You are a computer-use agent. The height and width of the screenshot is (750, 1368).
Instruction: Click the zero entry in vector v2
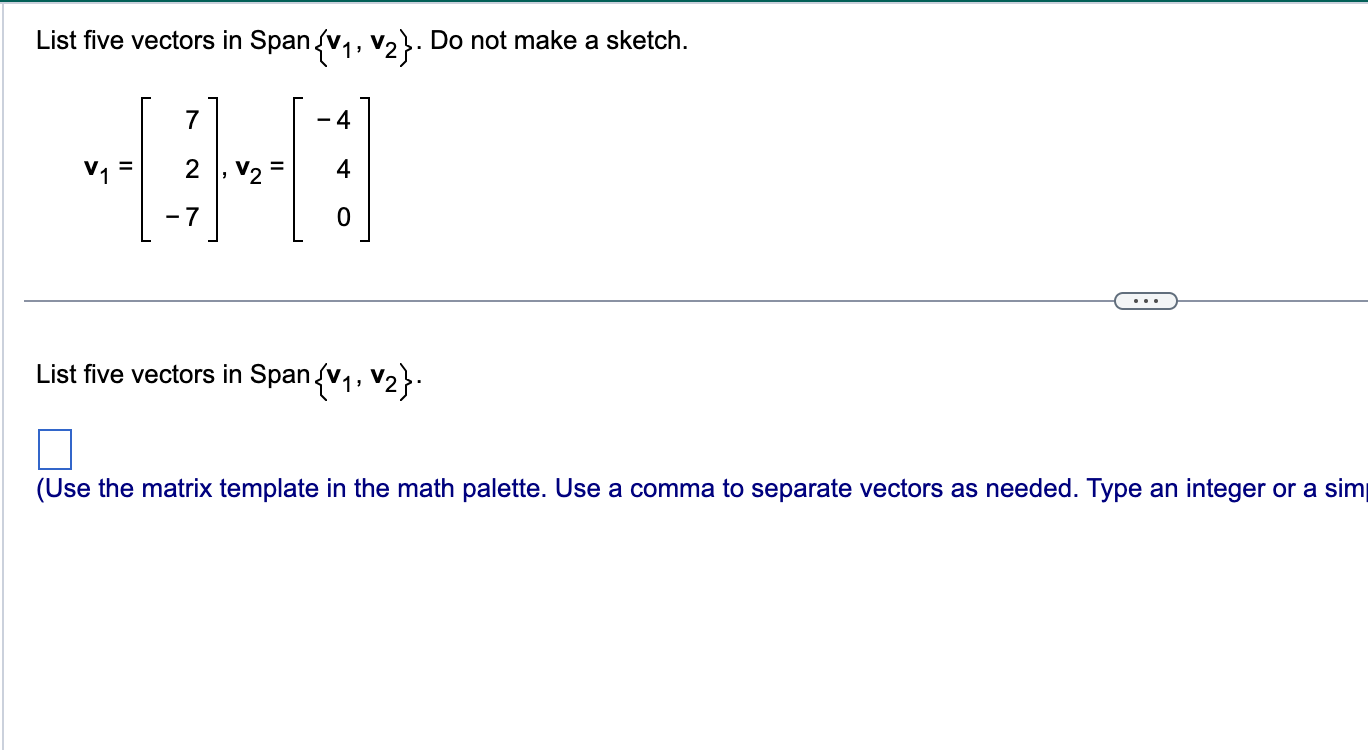click(x=340, y=218)
